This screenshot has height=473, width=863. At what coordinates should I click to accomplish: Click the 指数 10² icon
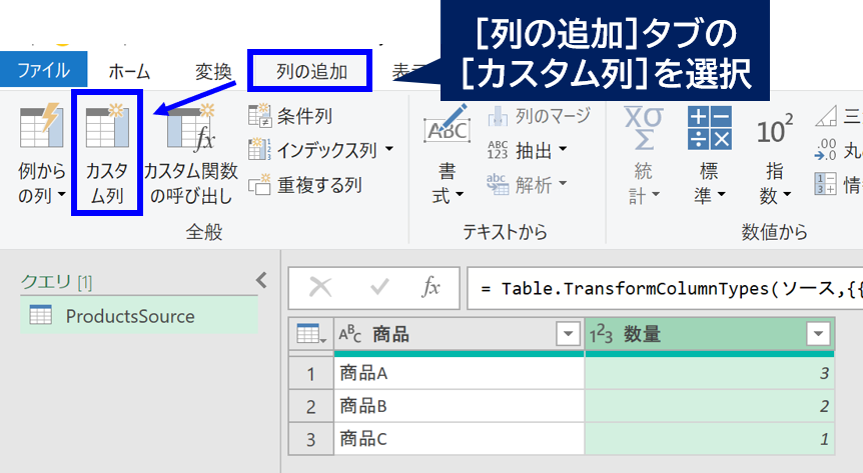coord(775,129)
